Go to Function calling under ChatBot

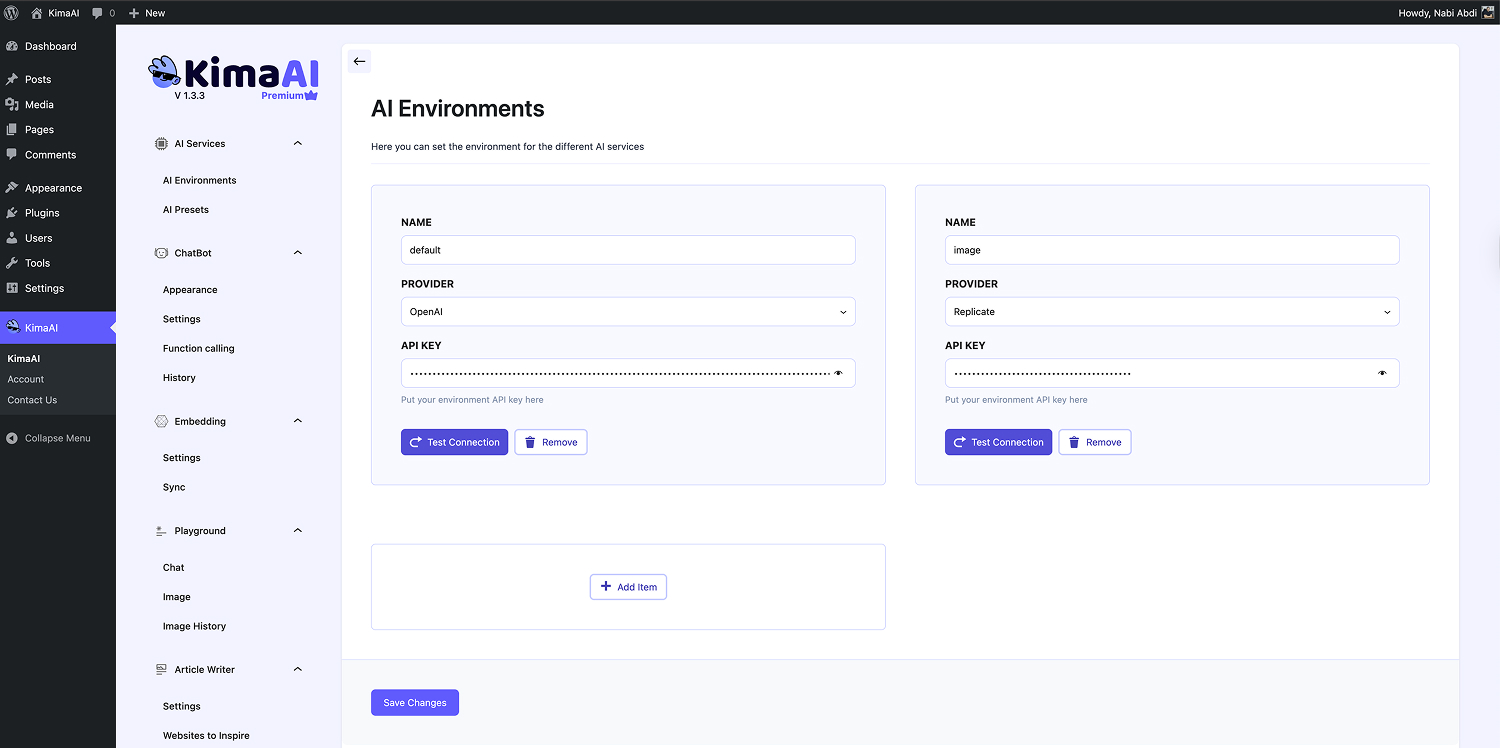(198, 348)
